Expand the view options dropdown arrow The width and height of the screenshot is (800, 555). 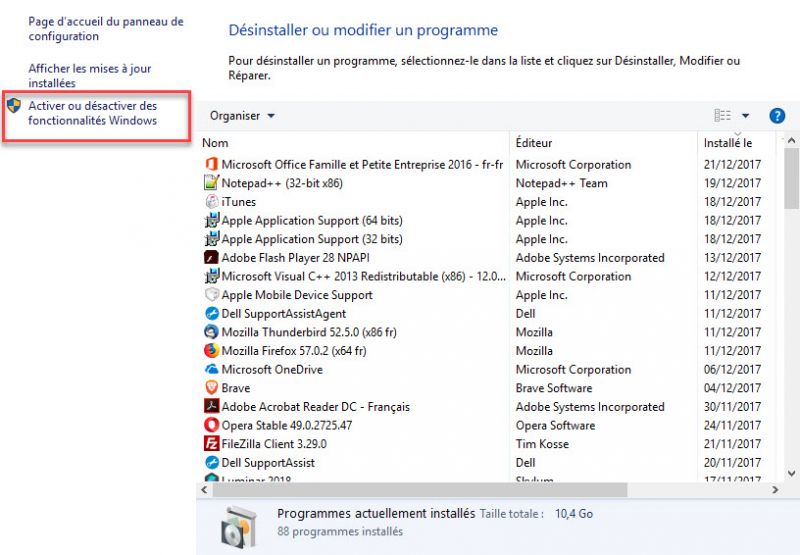(745, 116)
